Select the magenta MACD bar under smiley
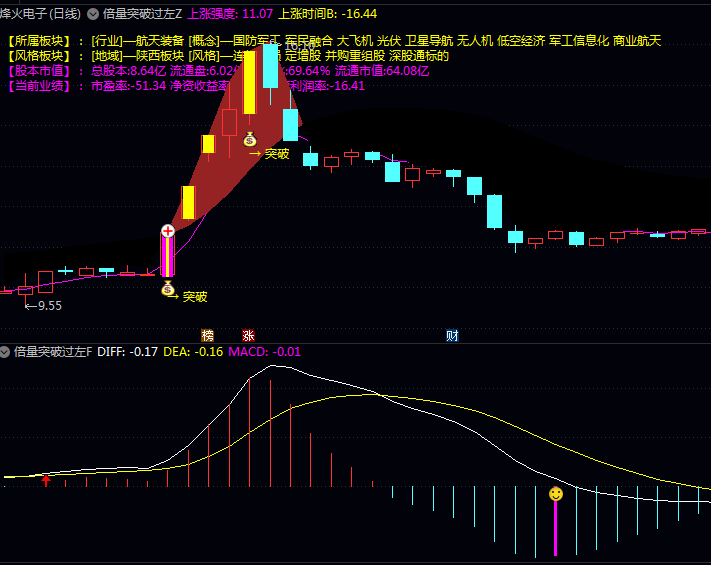The height and width of the screenshot is (565, 711). click(555, 528)
